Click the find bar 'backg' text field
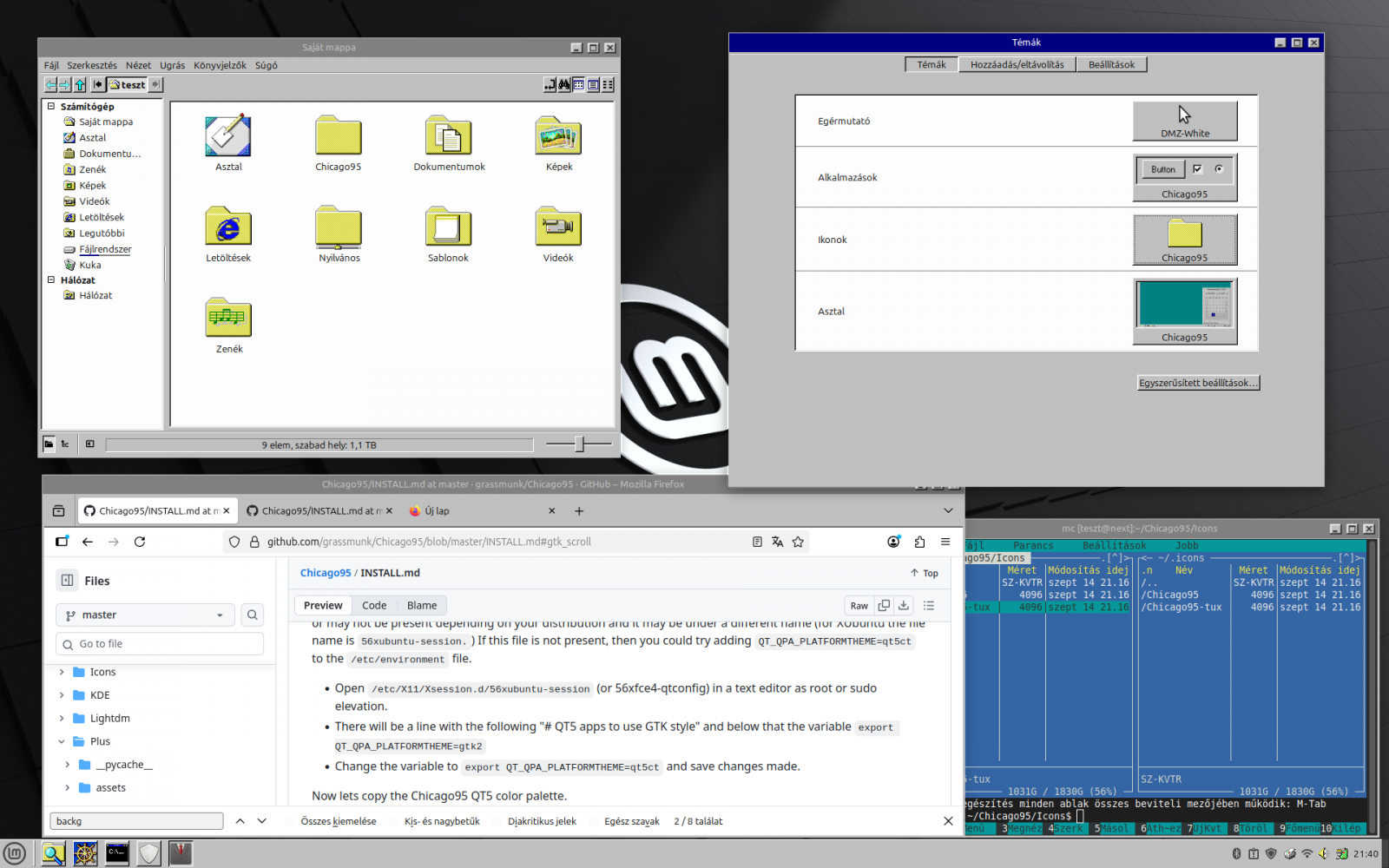This screenshot has height=868, width=1389. (x=136, y=821)
